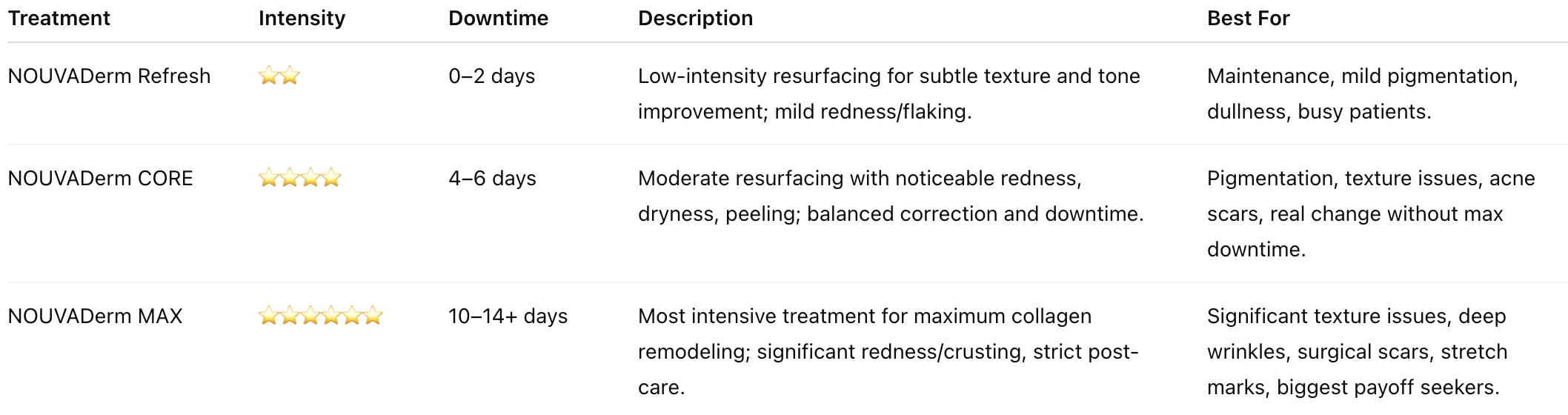The height and width of the screenshot is (415, 1568).
Task: Click the Significant texture issues cell
Action: (1357, 351)
